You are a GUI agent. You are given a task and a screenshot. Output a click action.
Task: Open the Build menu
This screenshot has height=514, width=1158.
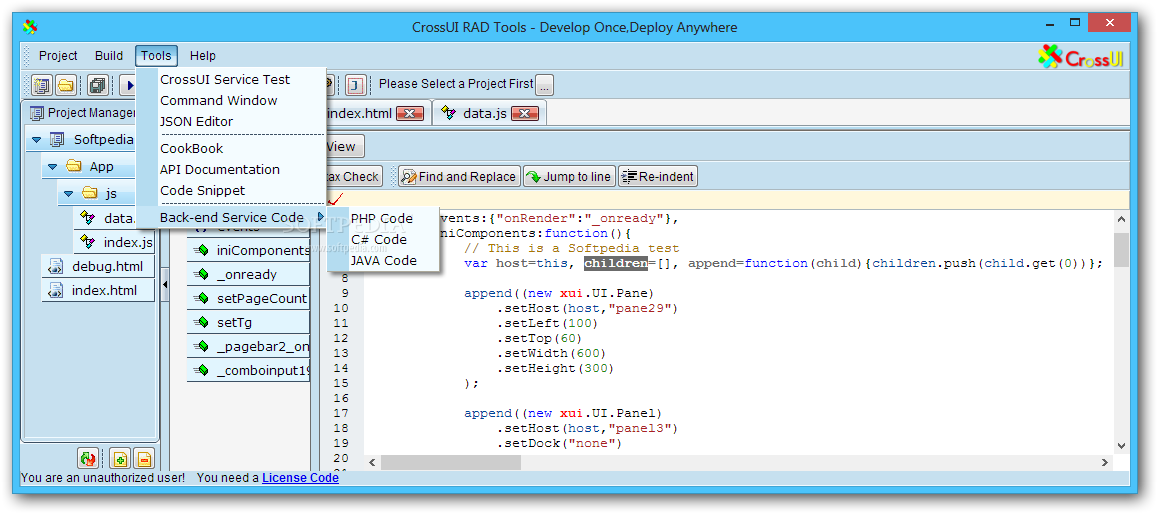(x=109, y=55)
